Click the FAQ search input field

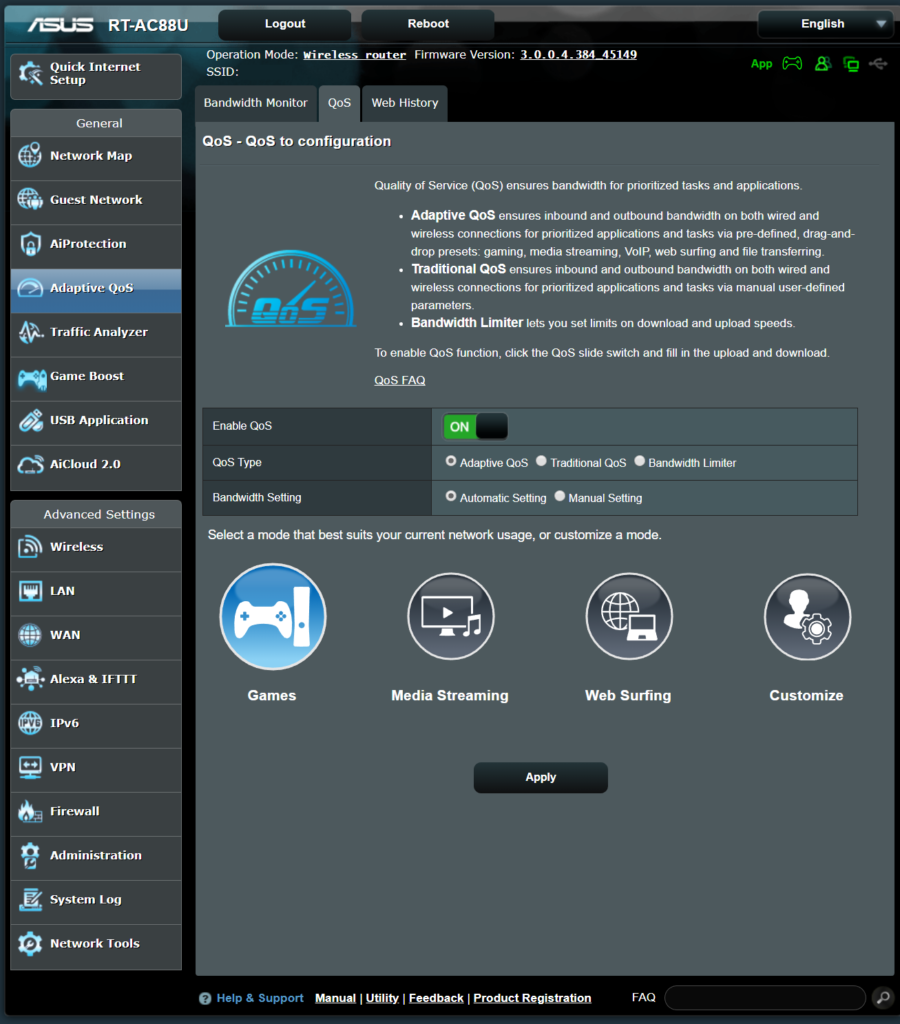(x=764, y=997)
